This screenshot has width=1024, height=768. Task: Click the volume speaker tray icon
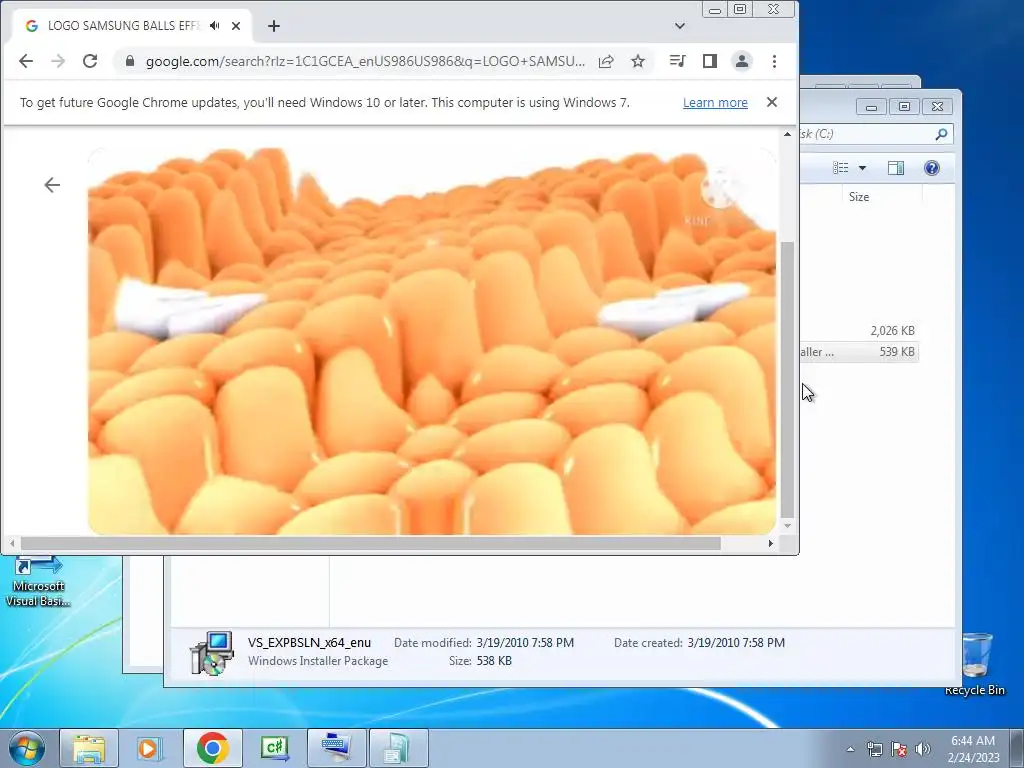(x=923, y=749)
